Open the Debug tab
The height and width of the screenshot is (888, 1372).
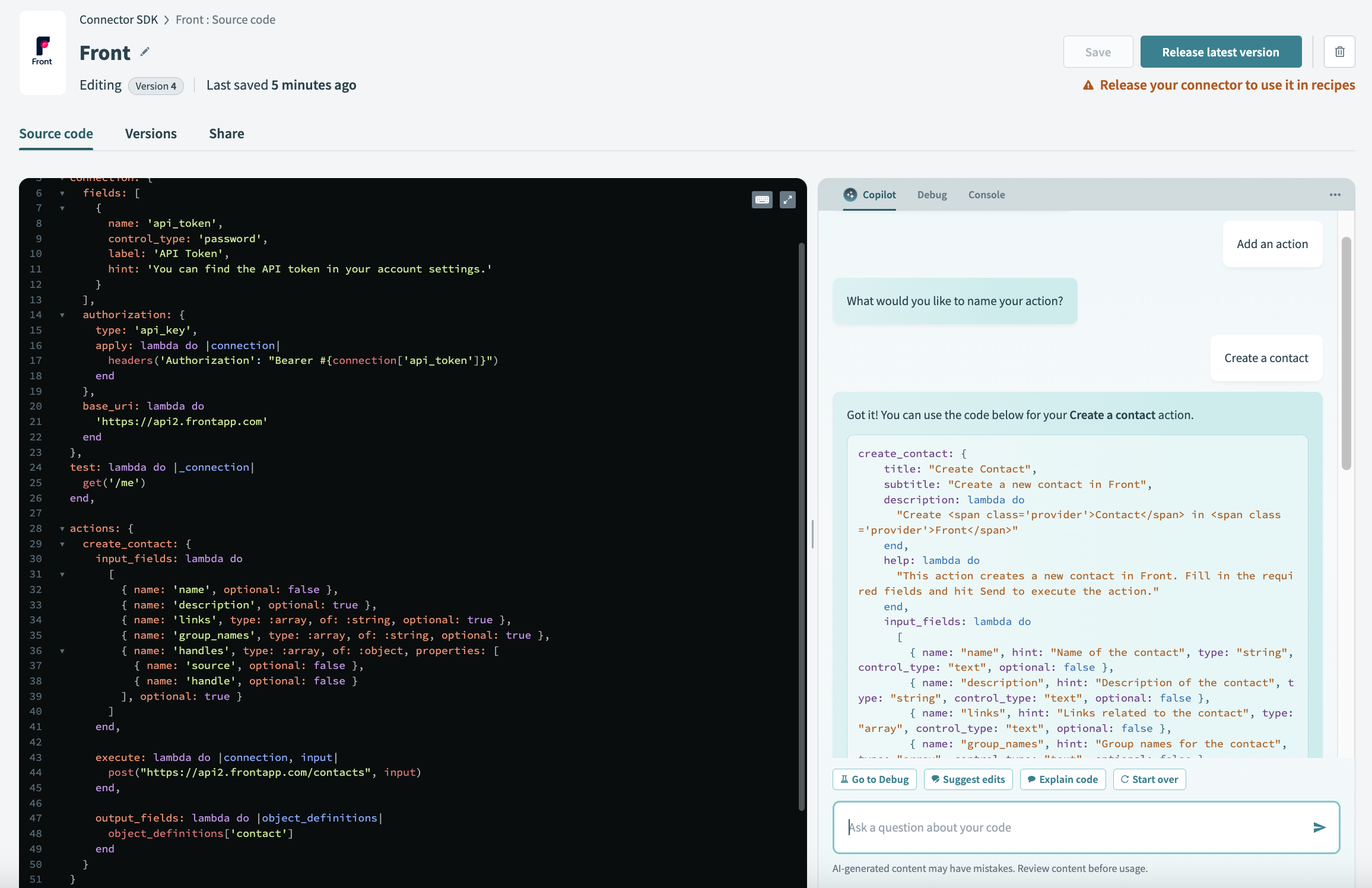pos(932,195)
